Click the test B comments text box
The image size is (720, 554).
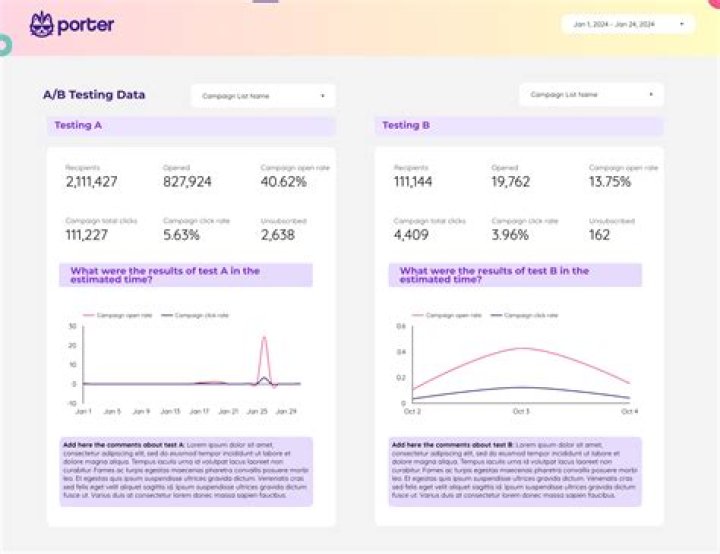(x=515, y=471)
